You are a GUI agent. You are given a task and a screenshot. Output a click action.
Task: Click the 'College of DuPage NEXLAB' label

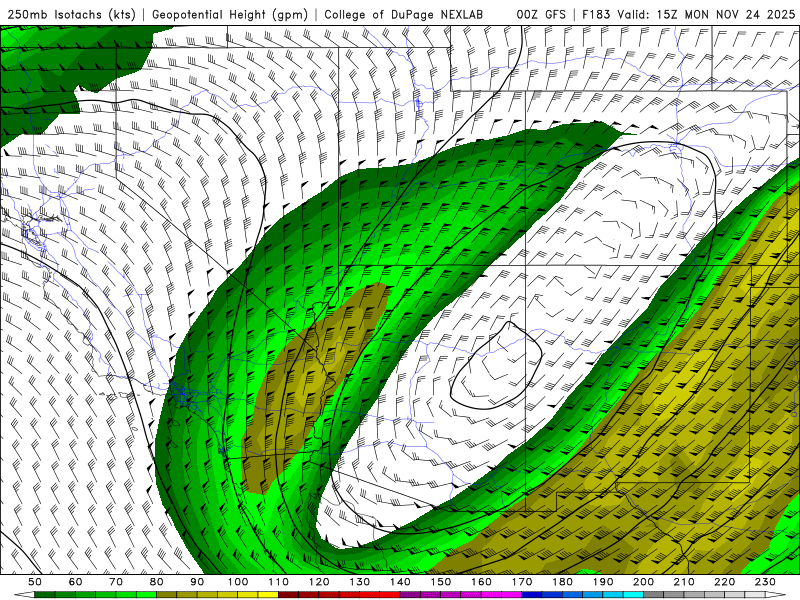pos(404,15)
